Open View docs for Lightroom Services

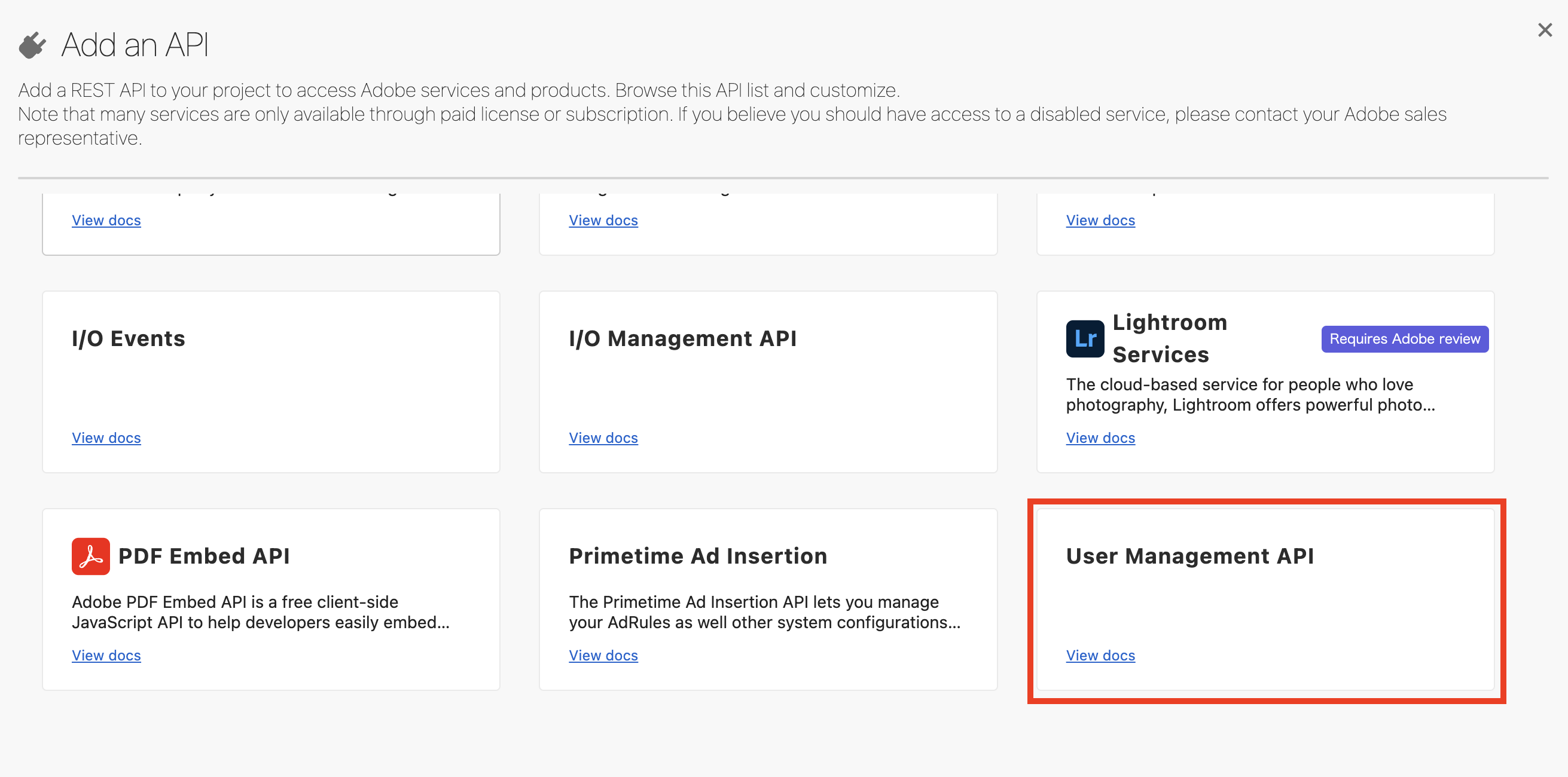(1100, 438)
